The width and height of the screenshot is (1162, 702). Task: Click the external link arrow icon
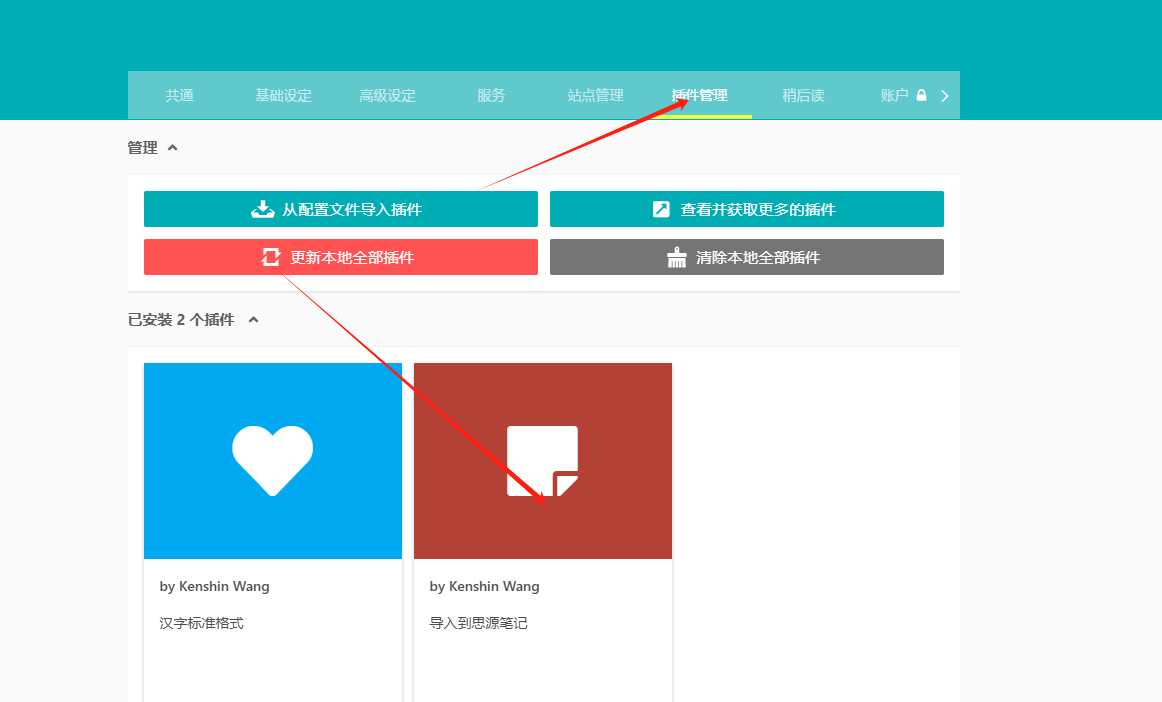(x=661, y=209)
